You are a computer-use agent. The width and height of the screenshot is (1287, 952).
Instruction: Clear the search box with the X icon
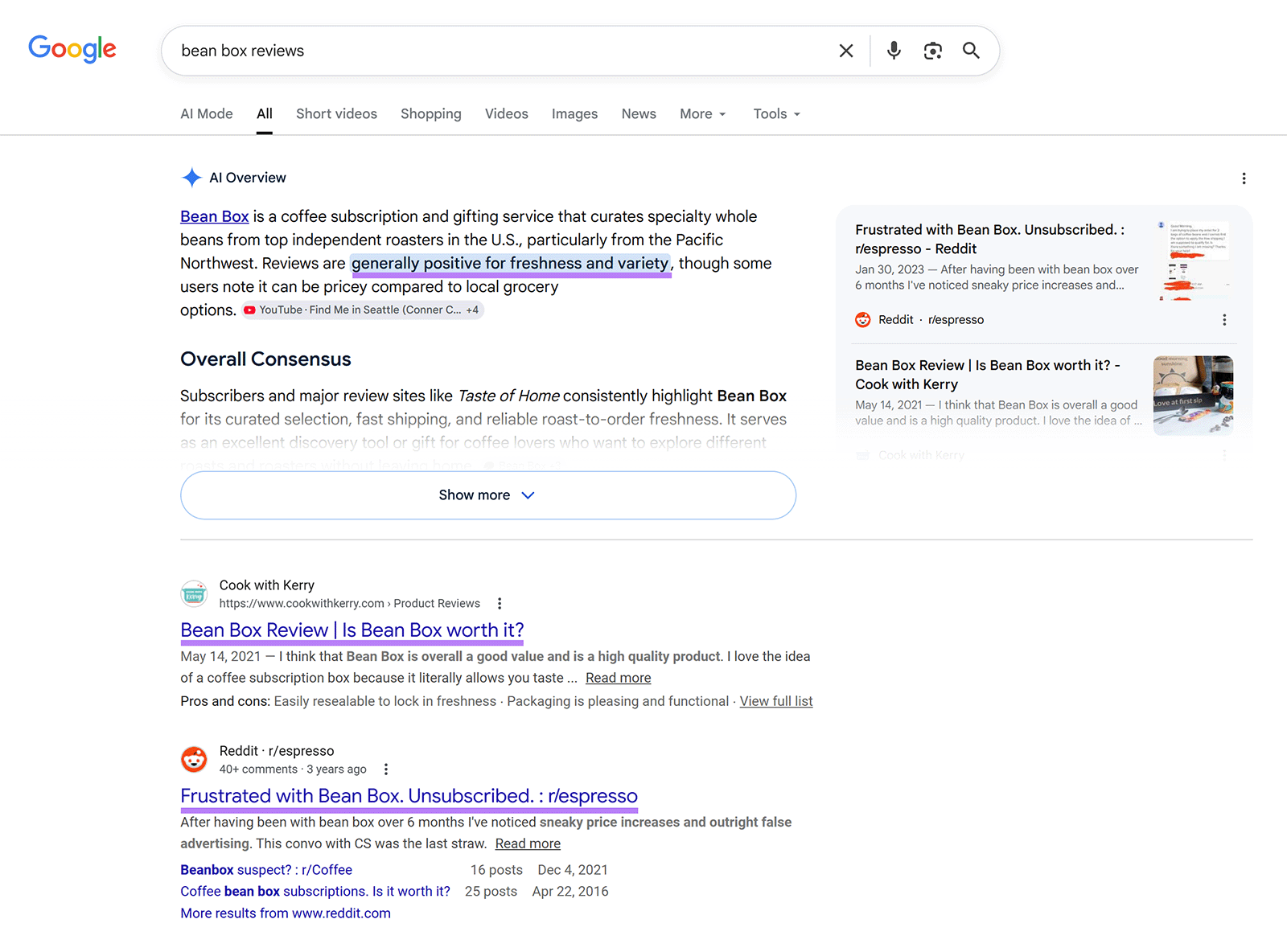click(x=846, y=51)
